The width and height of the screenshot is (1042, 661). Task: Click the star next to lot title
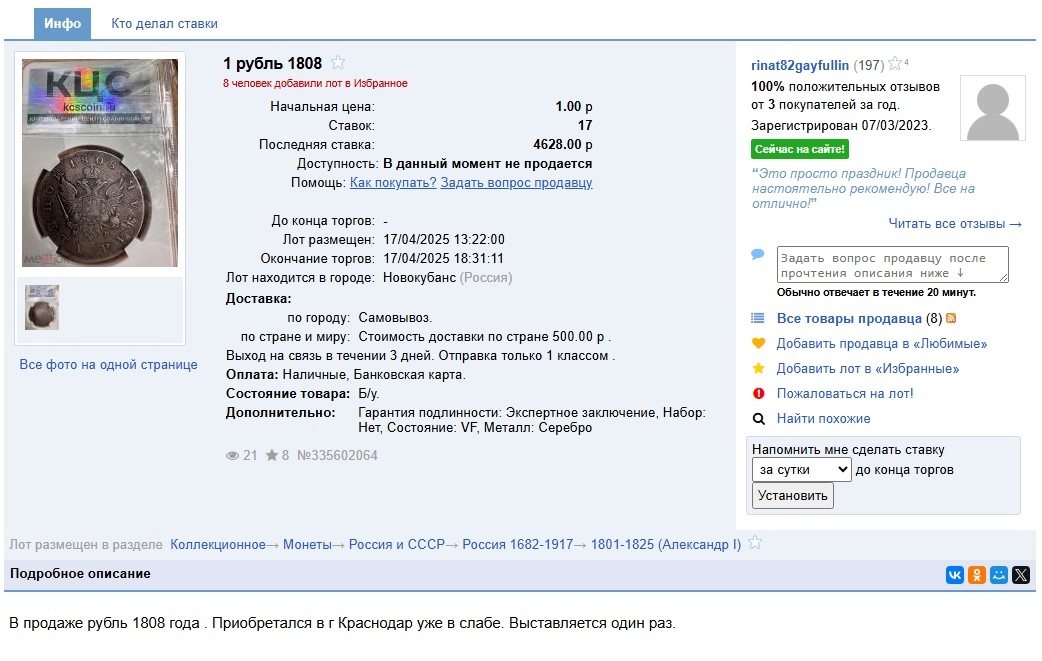click(x=338, y=63)
